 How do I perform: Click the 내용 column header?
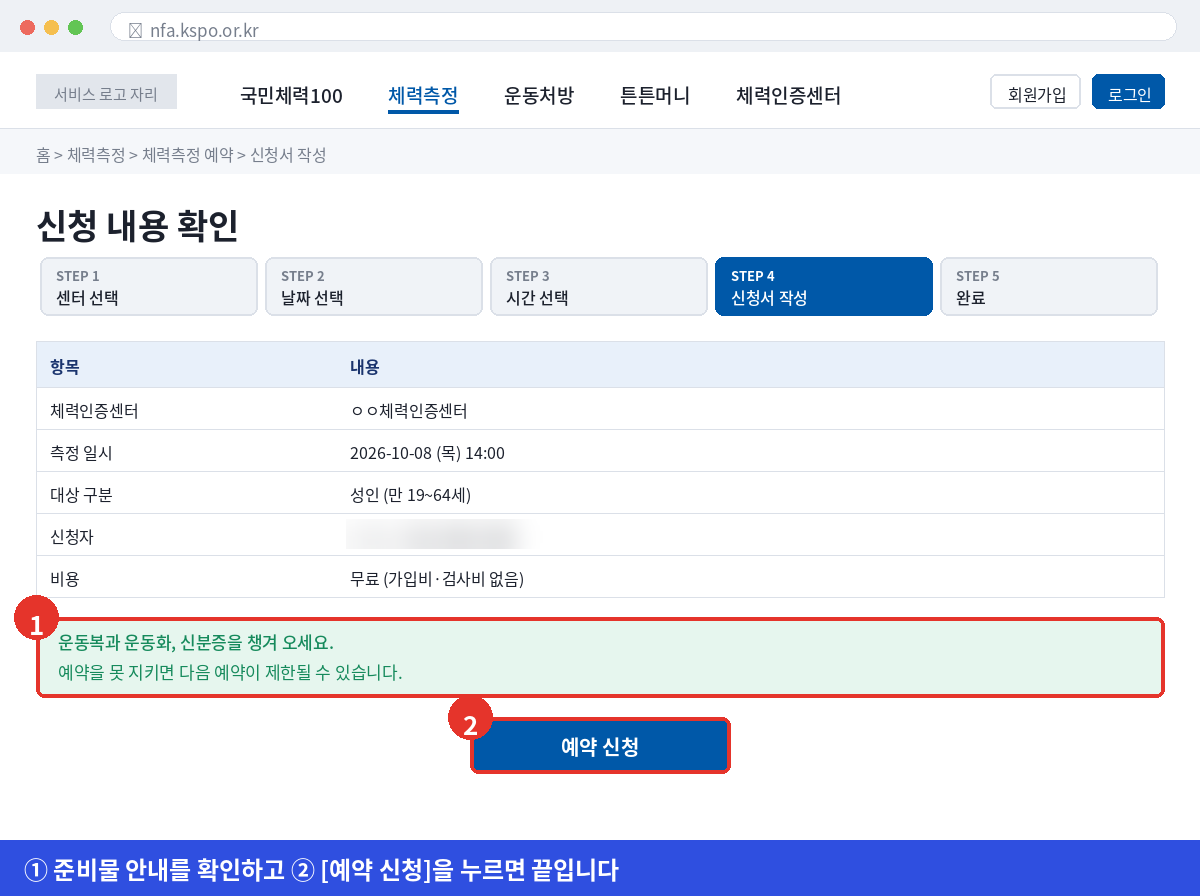(364, 366)
